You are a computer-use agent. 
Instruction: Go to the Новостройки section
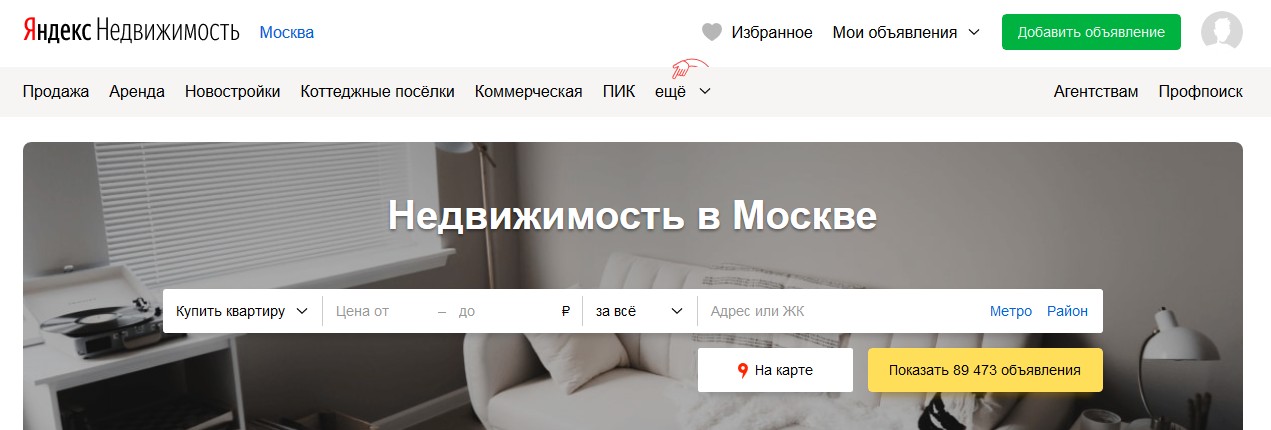click(x=232, y=91)
